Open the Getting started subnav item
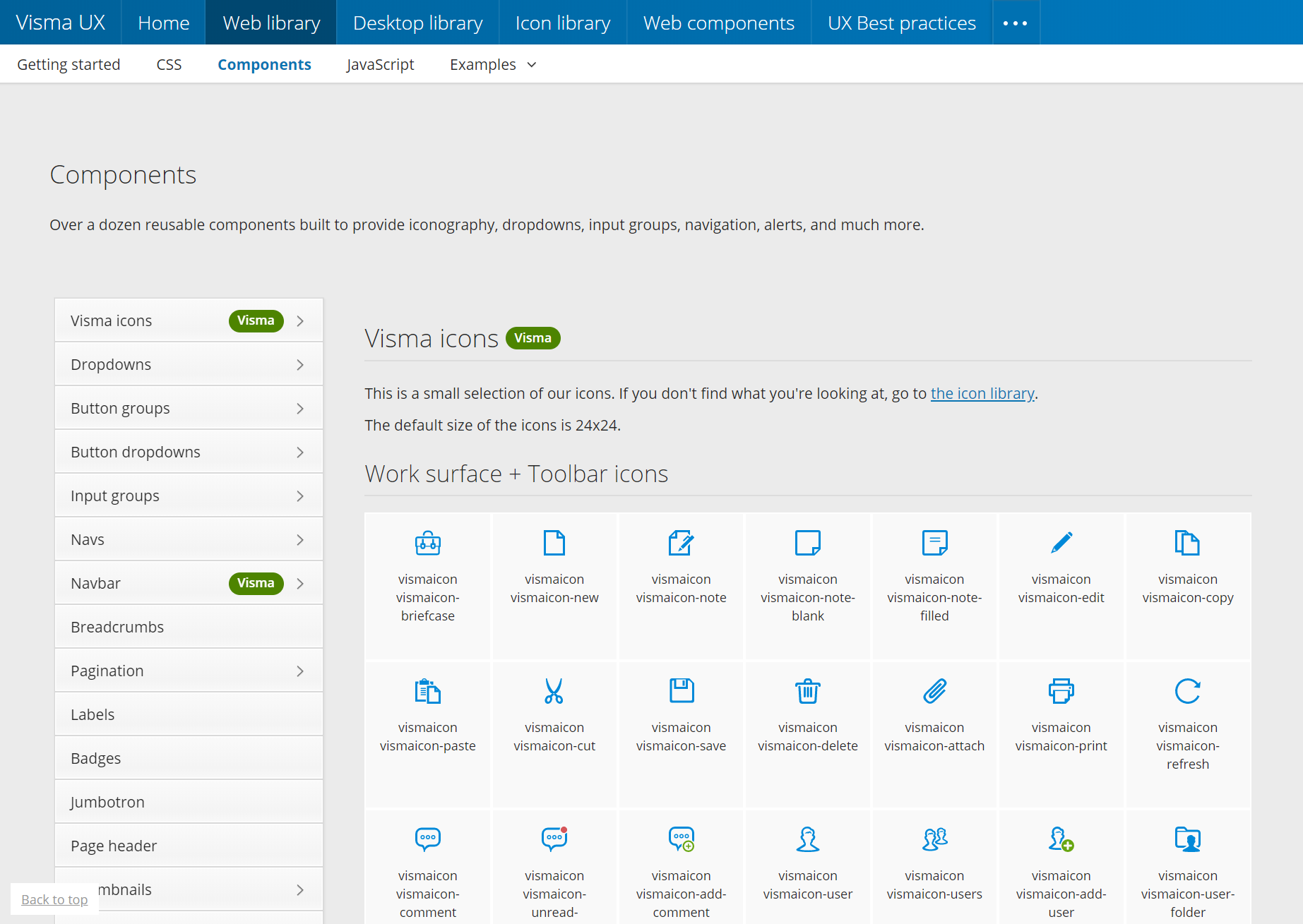The height and width of the screenshot is (924, 1303). tap(69, 64)
